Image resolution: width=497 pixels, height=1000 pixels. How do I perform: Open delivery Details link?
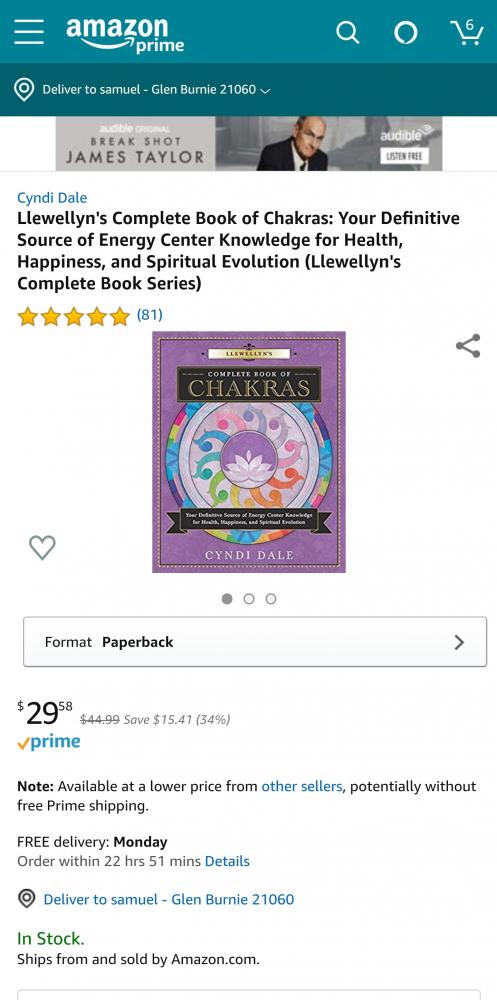pos(227,862)
